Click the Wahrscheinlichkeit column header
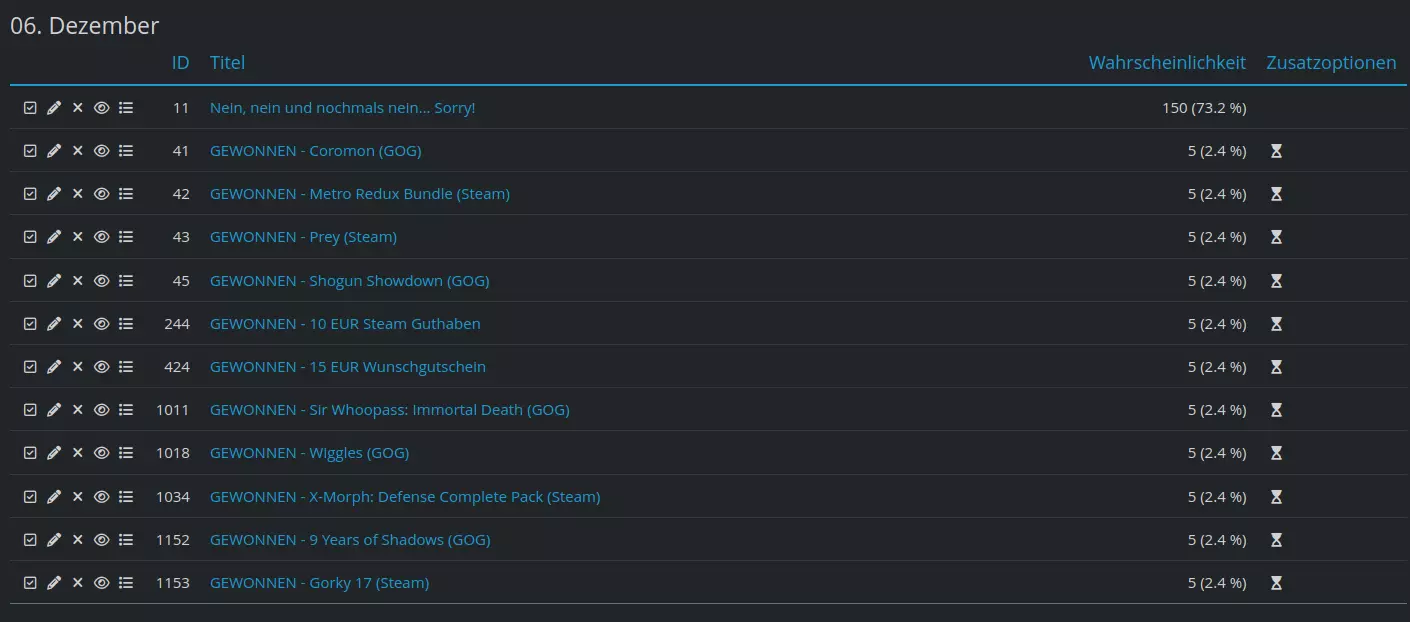This screenshot has width=1410, height=622. click(1167, 63)
